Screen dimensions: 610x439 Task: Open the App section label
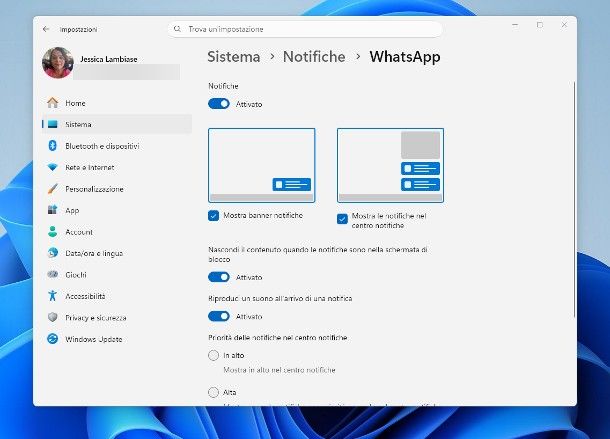72,211
